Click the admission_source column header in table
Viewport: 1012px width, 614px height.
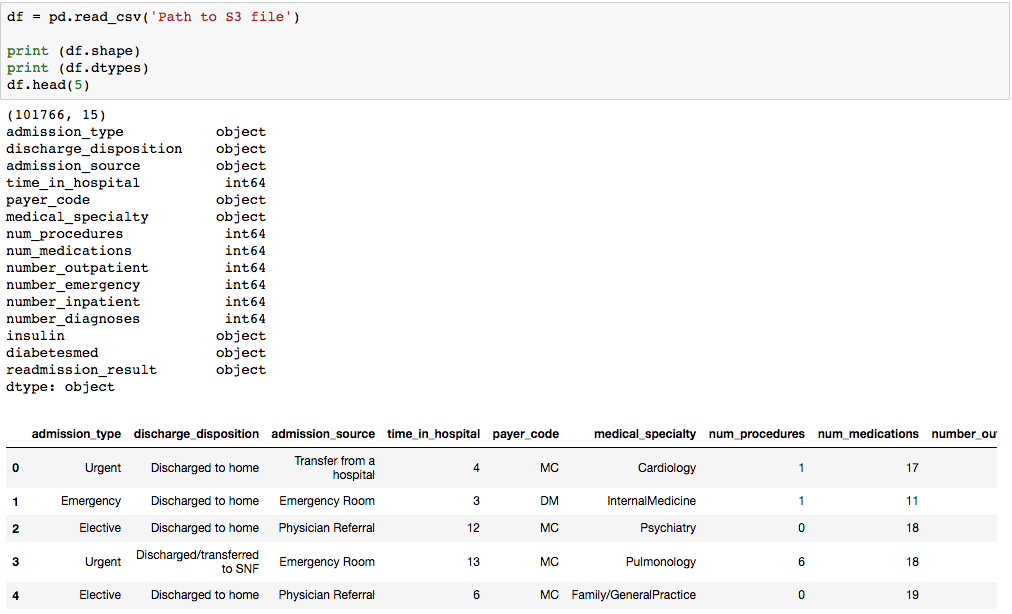tap(323, 434)
